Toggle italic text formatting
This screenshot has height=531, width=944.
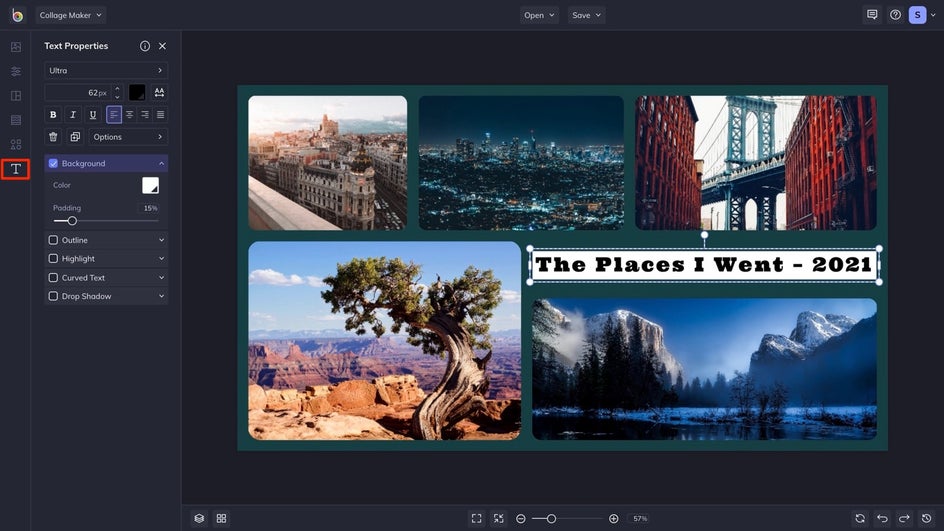click(73, 114)
